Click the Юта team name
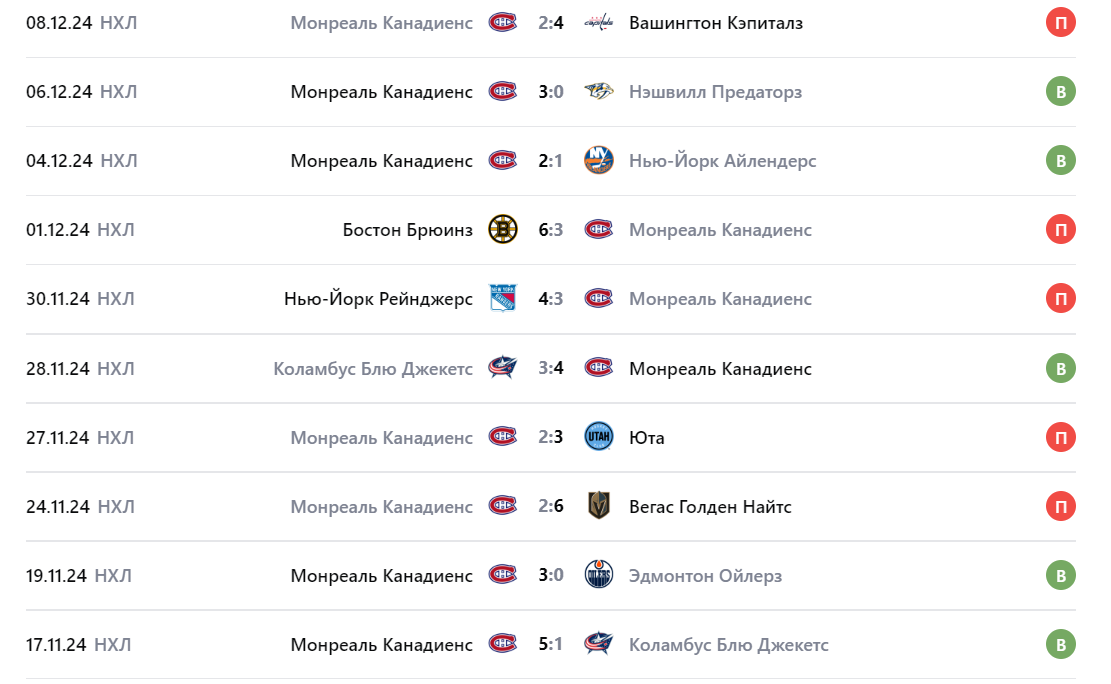 pos(647,437)
